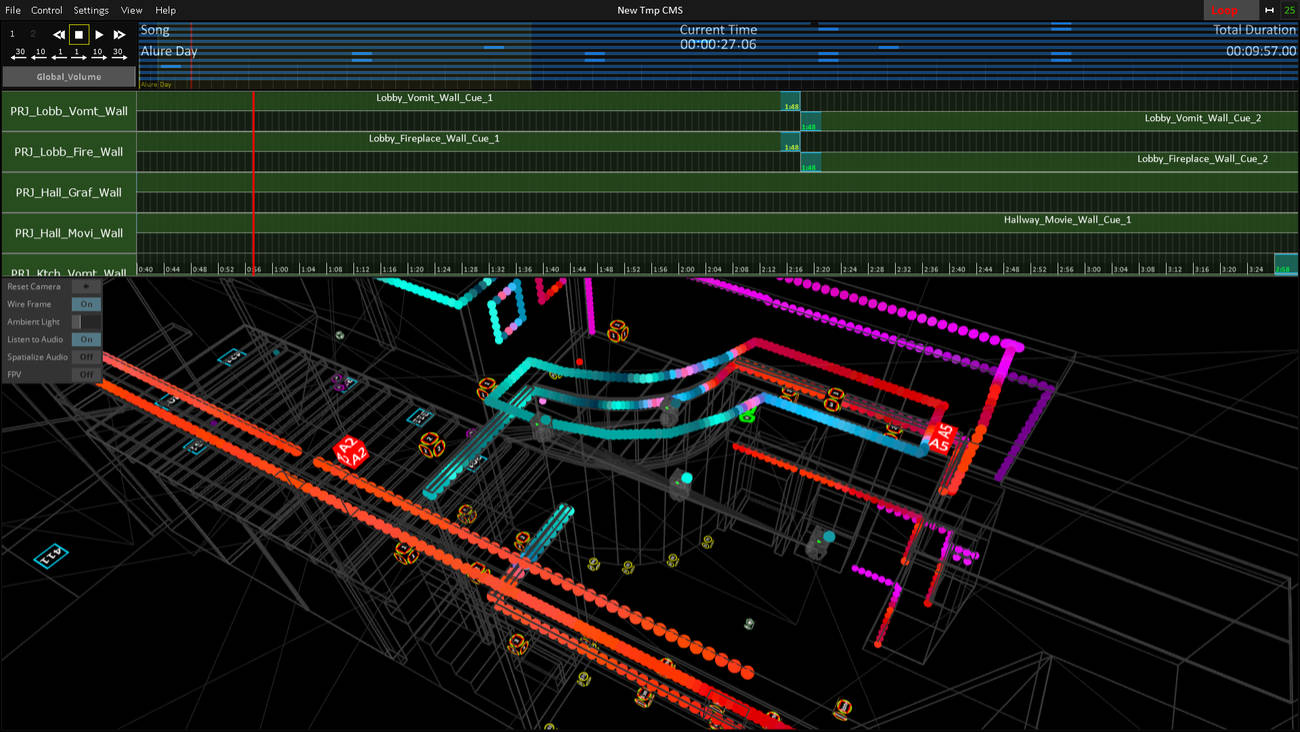Click the green speaker marker on curved truss
1300x732 pixels.
tap(746, 414)
